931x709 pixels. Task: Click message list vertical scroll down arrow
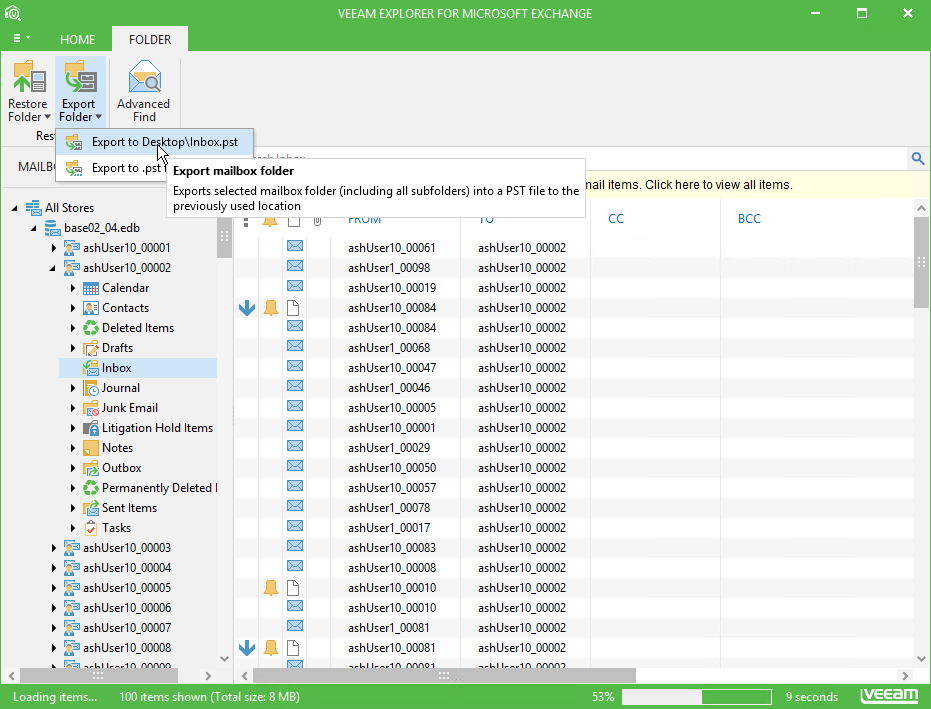click(x=921, y=658)
